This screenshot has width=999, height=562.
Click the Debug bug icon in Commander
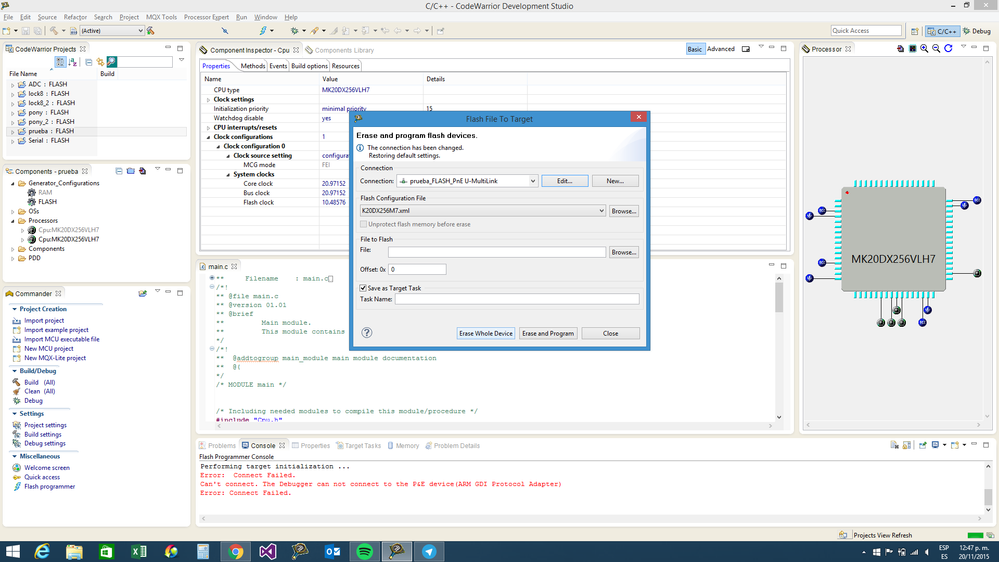tap(17, 401)
